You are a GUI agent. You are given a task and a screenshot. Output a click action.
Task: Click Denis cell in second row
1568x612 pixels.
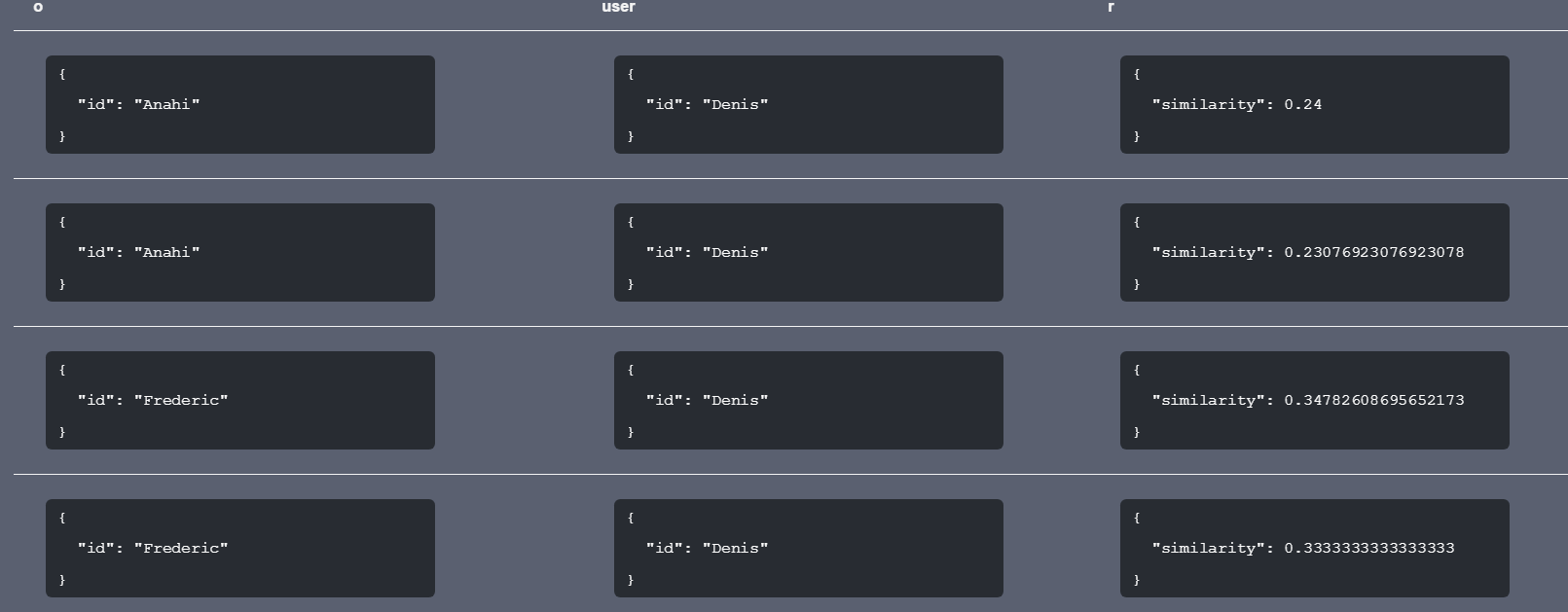pyautogui.click(x=809, y=252)
